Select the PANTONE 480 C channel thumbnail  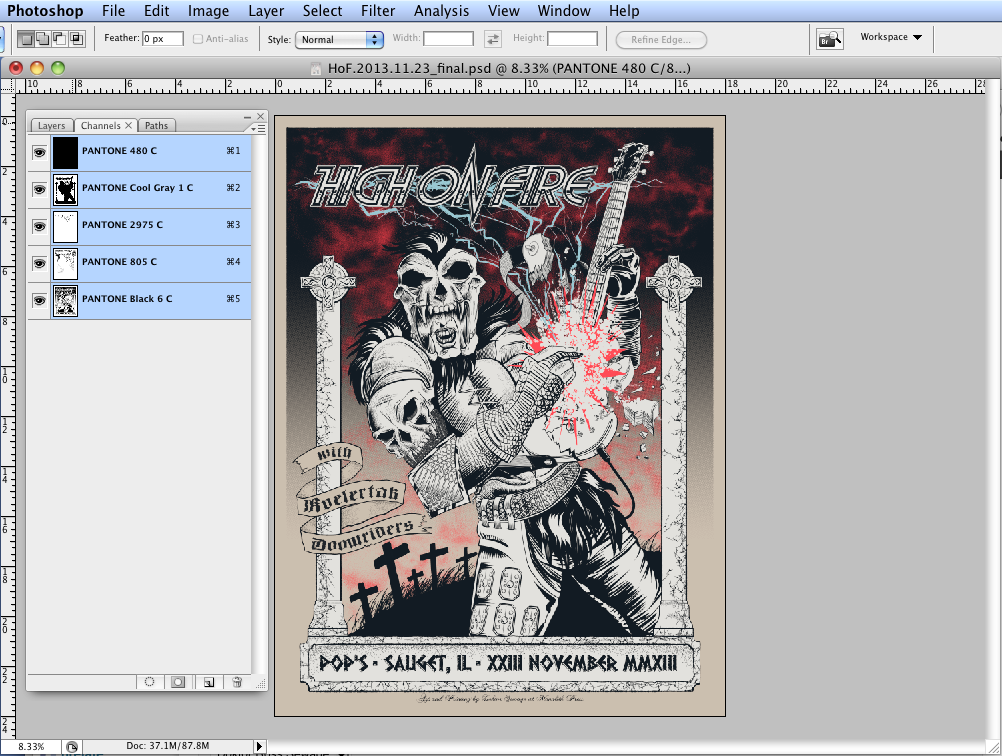65,153
